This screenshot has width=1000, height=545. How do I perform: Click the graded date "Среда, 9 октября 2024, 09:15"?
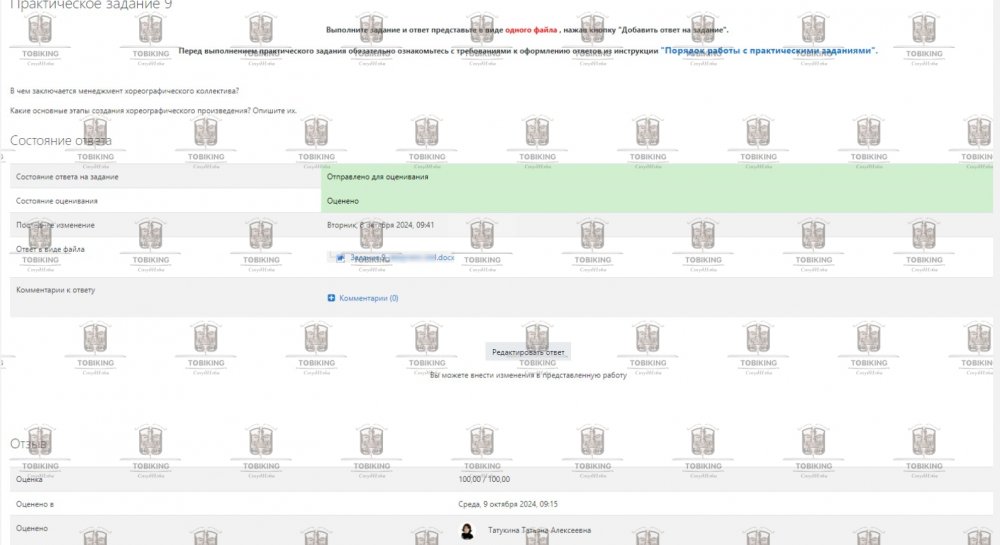tap(508, 504)
